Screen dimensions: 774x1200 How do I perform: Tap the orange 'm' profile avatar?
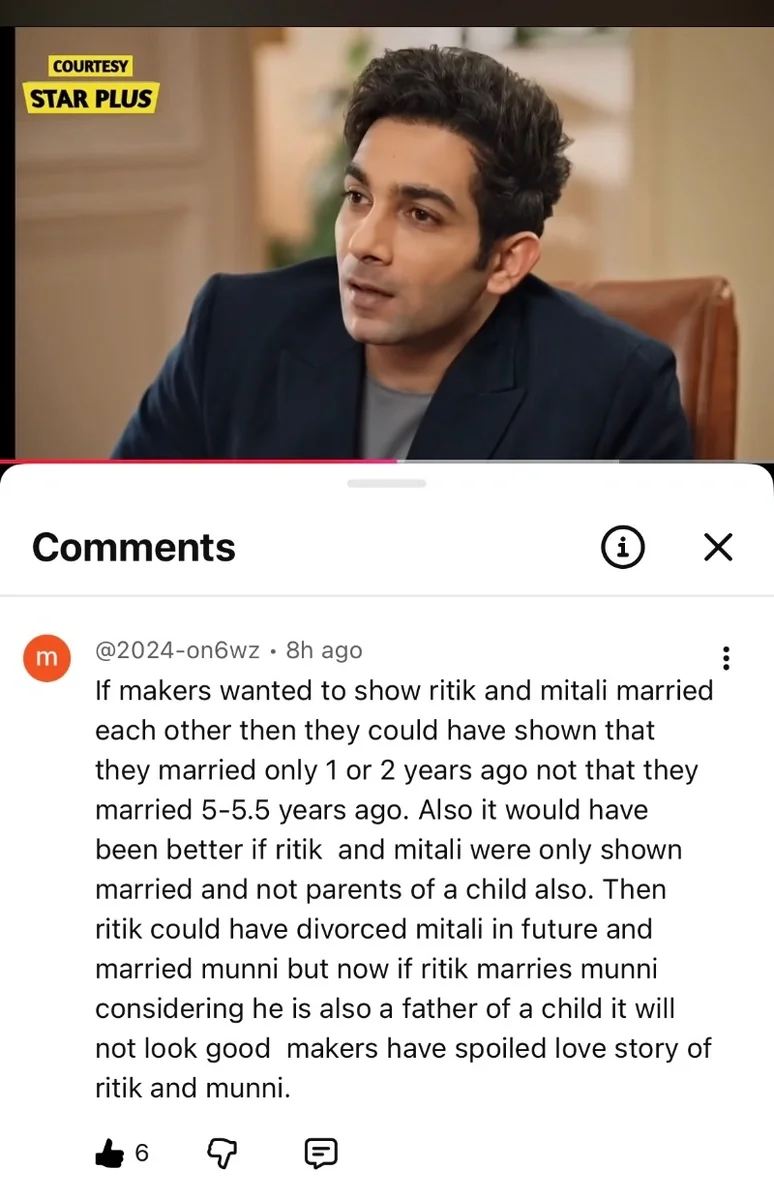tap(46, 658)
